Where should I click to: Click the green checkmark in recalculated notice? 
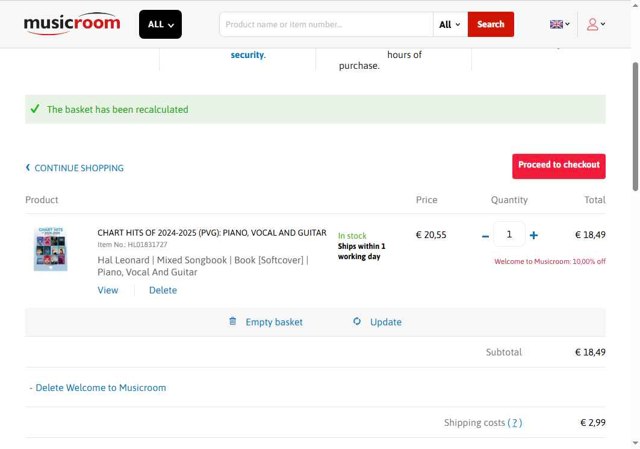click(x=35, y=109)
